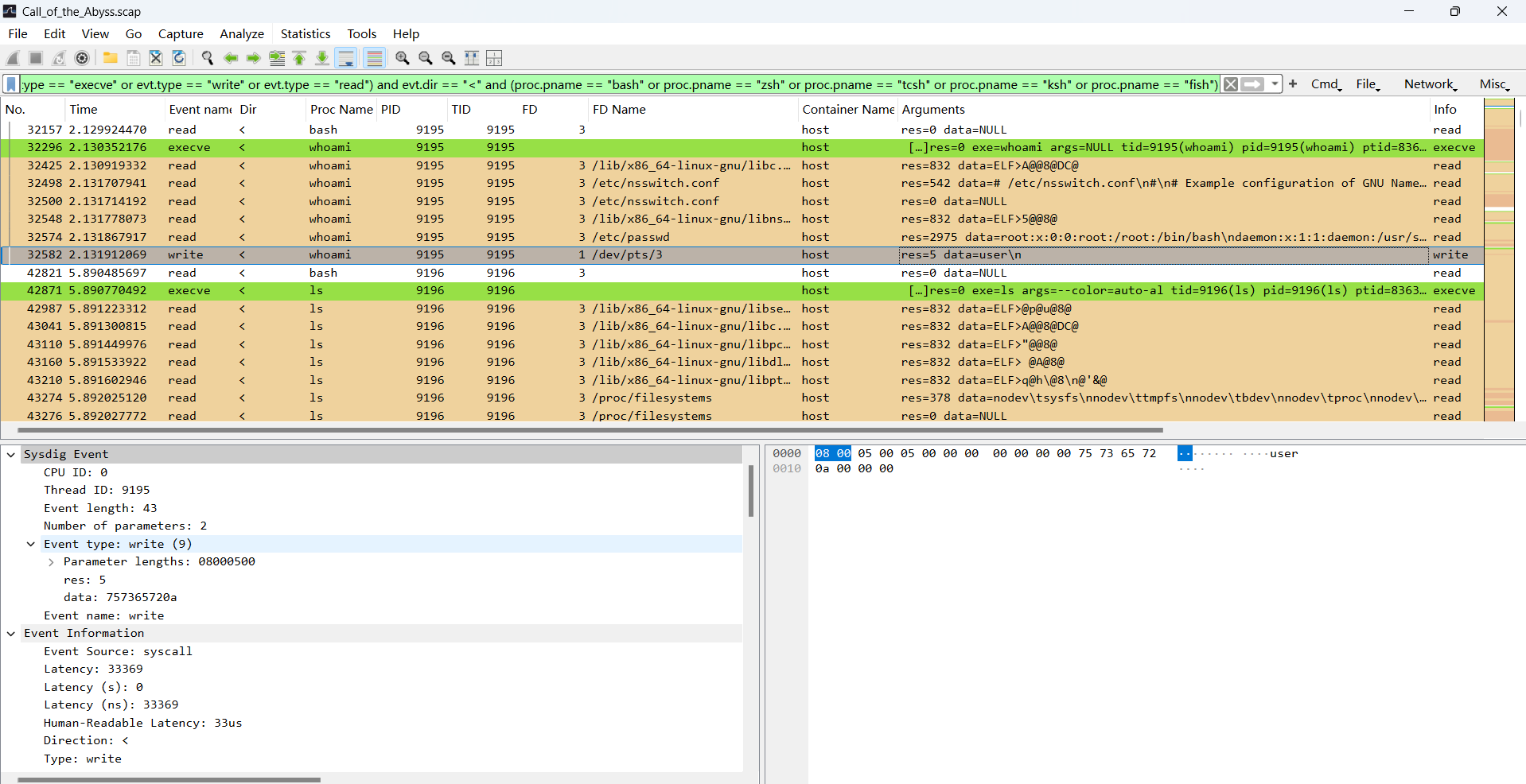Click the zoom out magnifier icon
Viewport: 1526px width, 784px height.
[426, 58]
